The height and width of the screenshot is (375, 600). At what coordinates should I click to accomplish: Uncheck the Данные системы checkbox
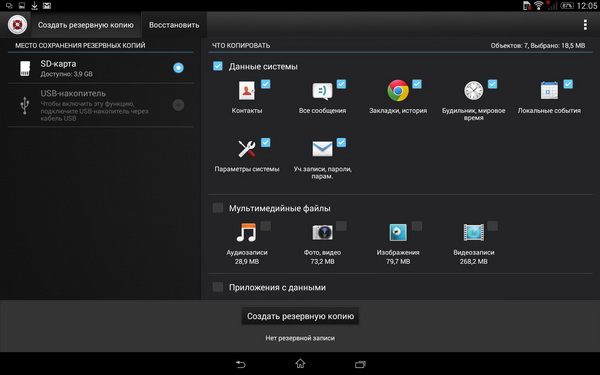coord(218,66)
